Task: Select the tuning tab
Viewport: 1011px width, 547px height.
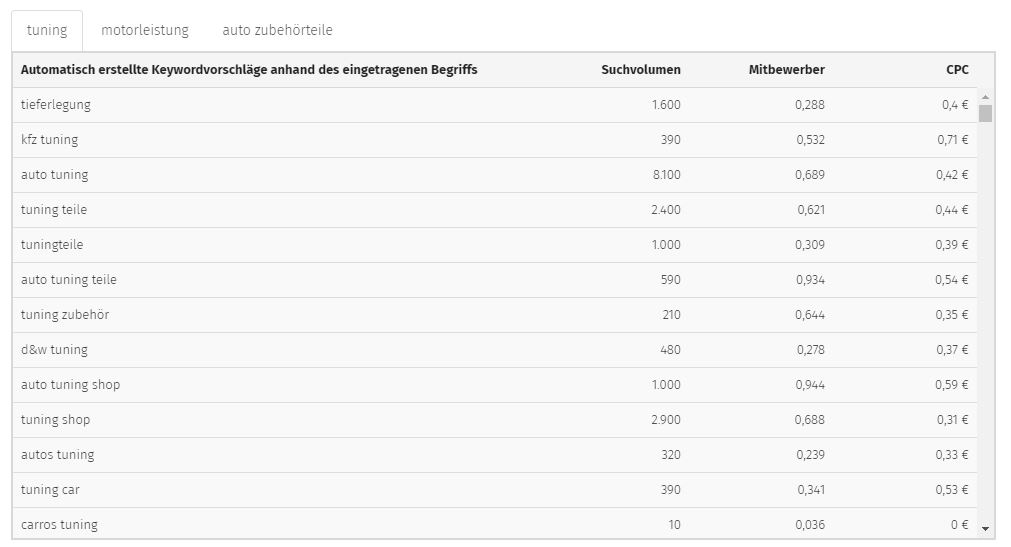Action: (47, 30)
